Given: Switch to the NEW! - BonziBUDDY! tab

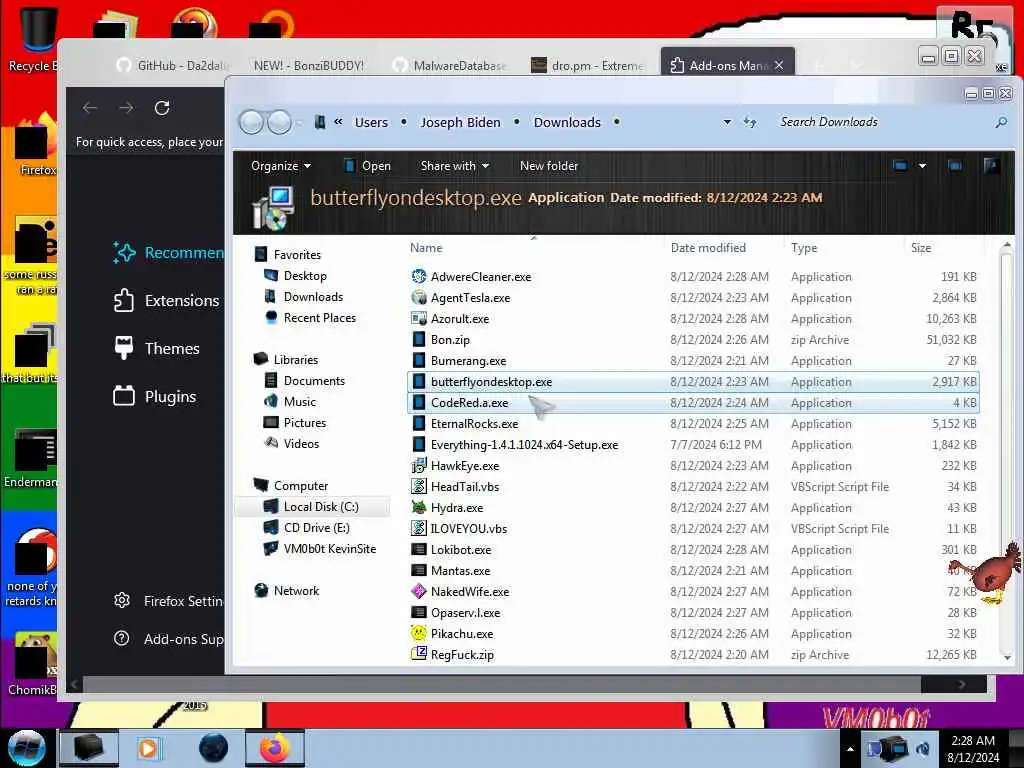Looking at the screenshot, I should [x=308, y=65].
